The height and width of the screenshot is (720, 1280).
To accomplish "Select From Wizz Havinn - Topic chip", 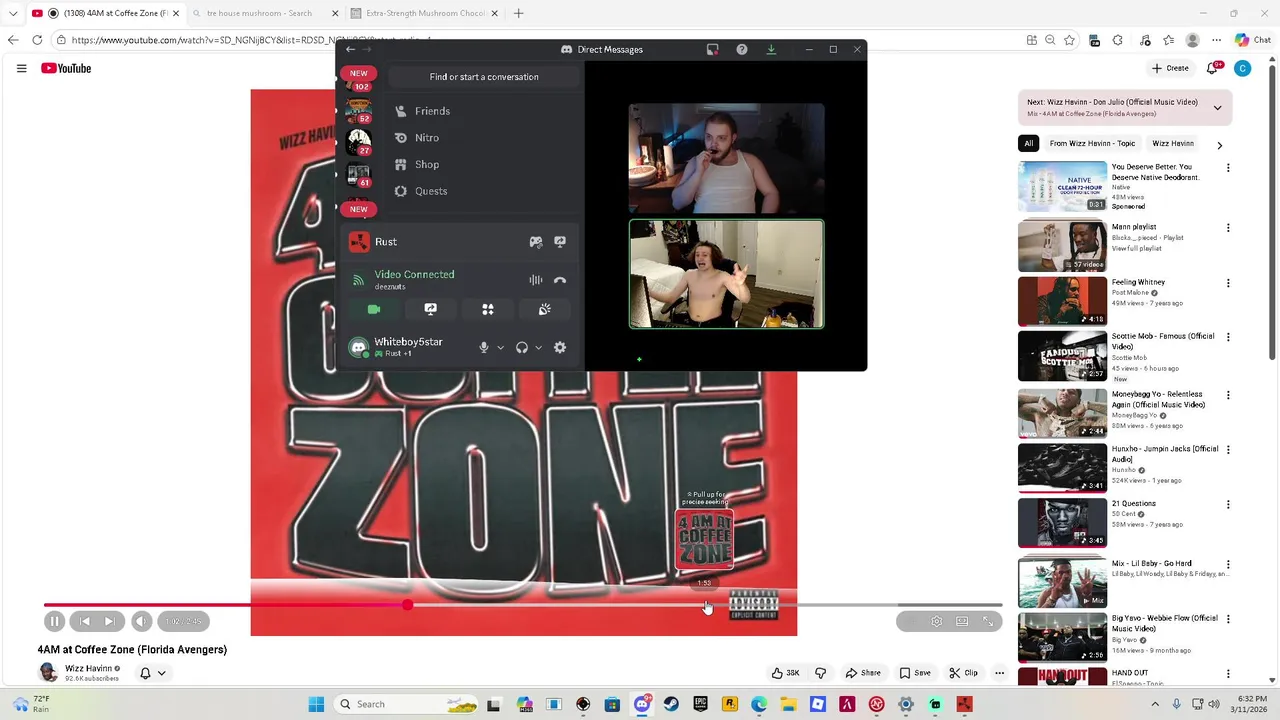I will (1092, 143).
